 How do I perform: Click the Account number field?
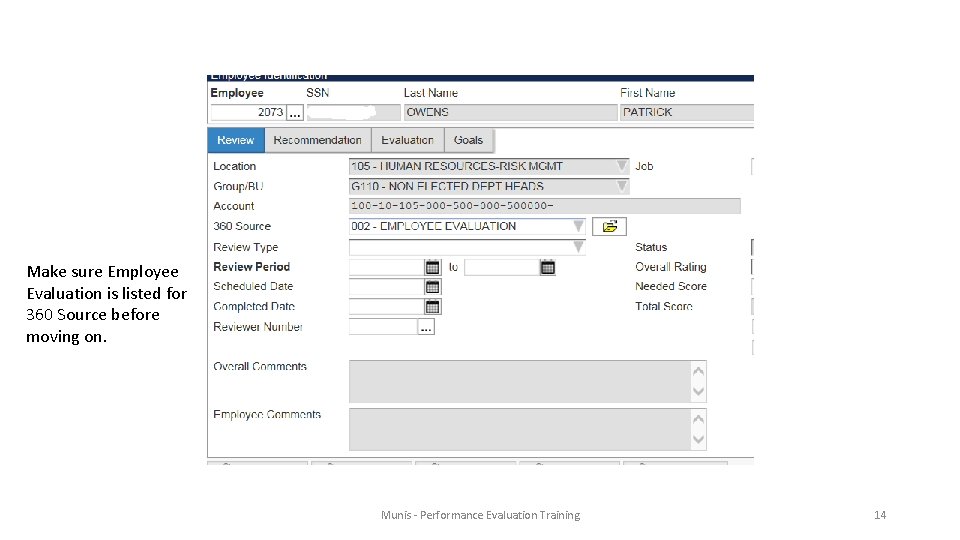[544, 206]
